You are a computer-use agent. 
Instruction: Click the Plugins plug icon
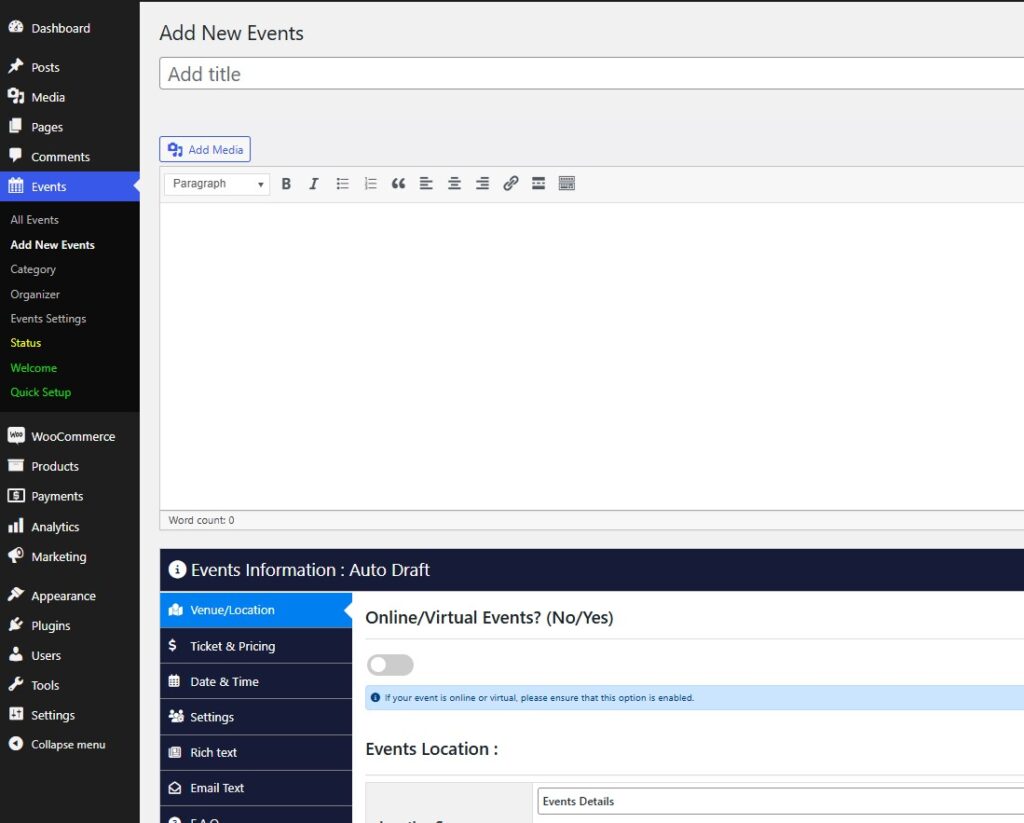click(x=16, y=624)
